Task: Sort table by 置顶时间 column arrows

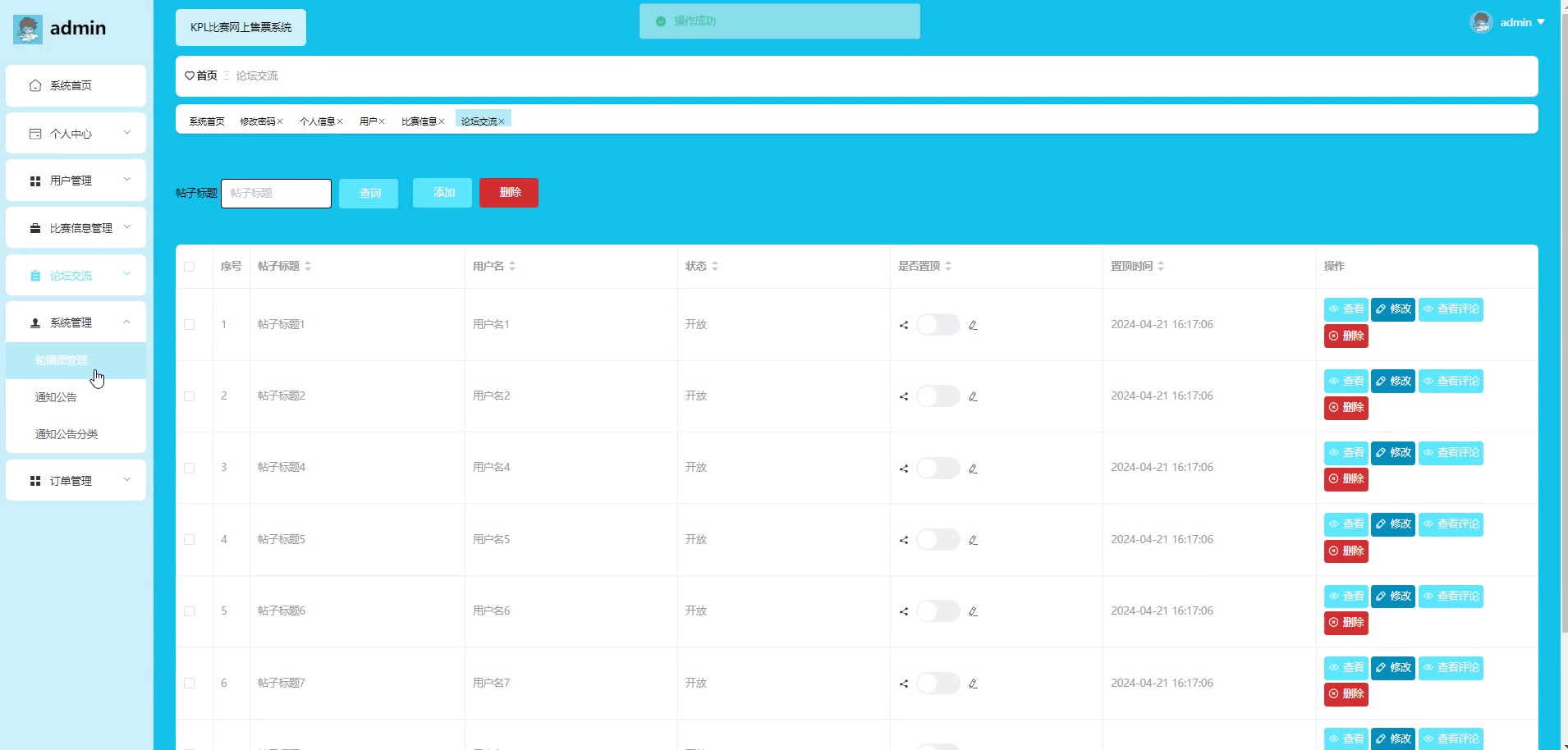Action: [1161, 266]
